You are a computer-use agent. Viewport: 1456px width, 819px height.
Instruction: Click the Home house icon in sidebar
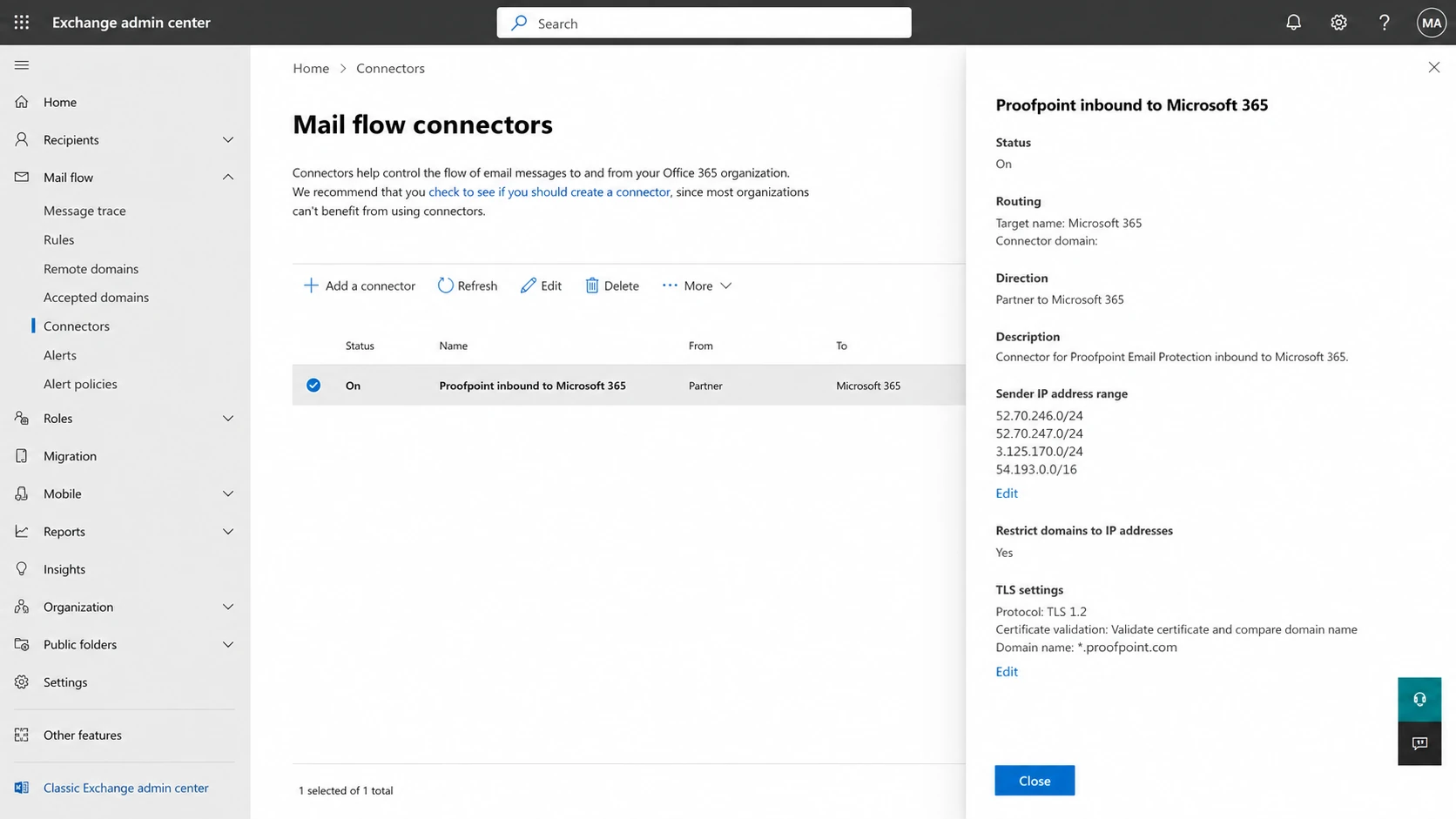[x=22, y=102]
